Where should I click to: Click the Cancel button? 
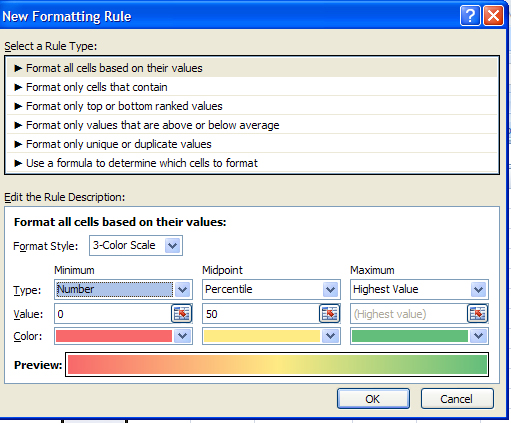[457, 399]
